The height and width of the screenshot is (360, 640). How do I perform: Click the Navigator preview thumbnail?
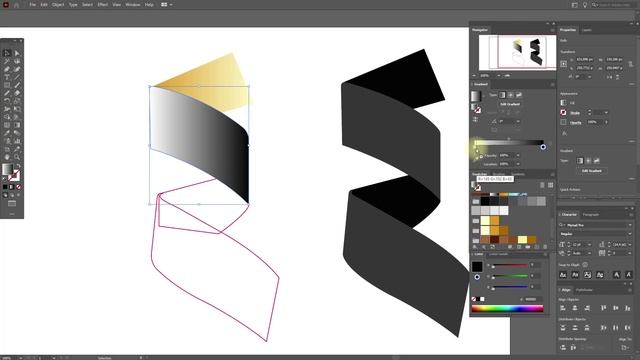pyautogui.click(x=517, y=52)
